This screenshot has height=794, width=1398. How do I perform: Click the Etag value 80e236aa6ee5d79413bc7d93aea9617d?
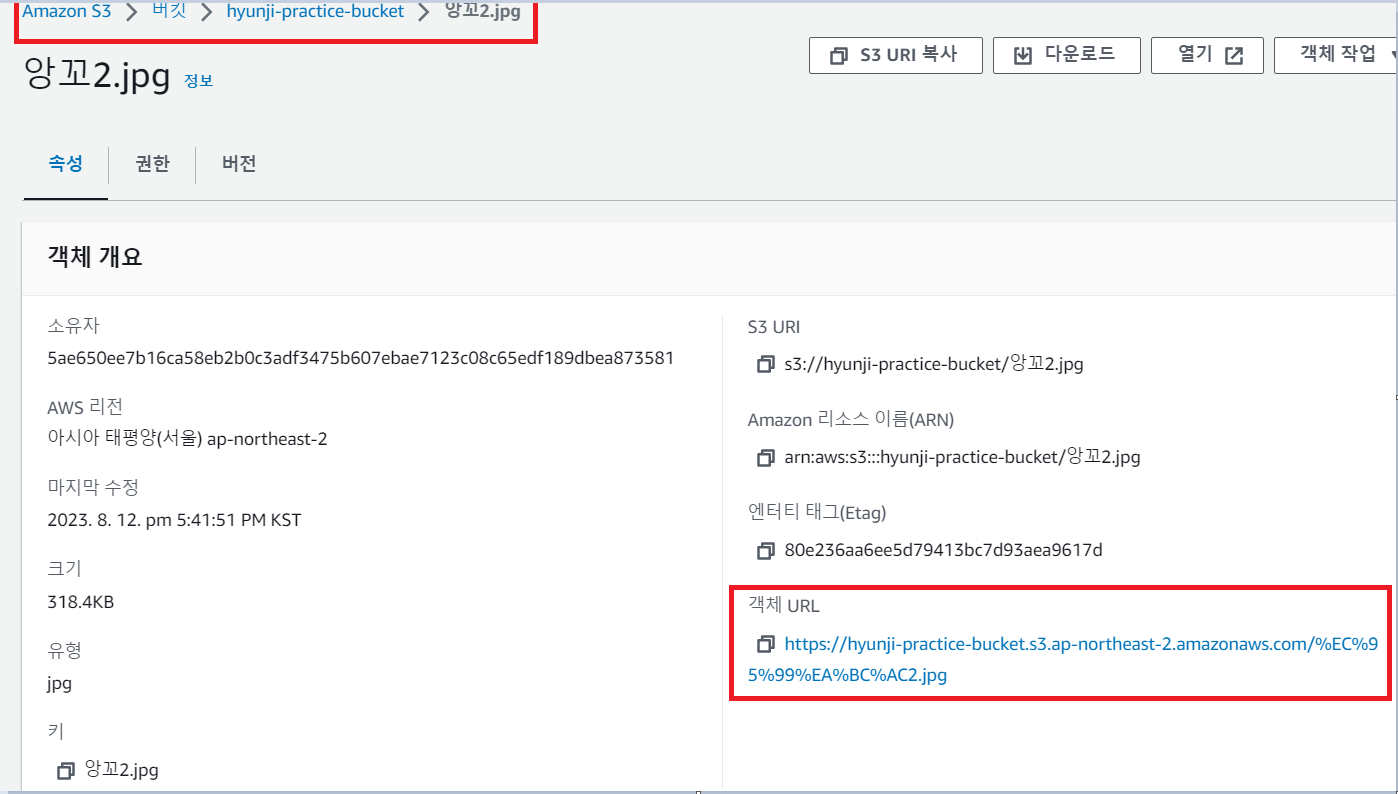pos(943,550)
